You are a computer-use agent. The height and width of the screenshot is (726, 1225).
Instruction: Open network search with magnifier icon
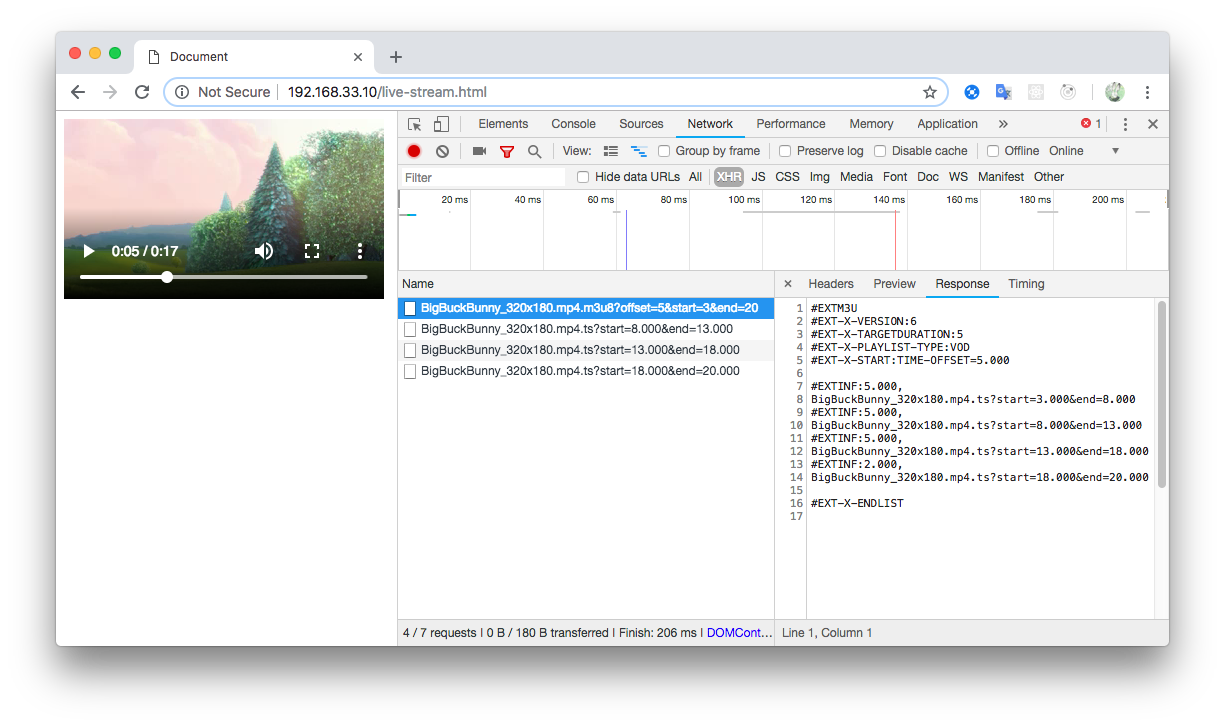[534, 150]
